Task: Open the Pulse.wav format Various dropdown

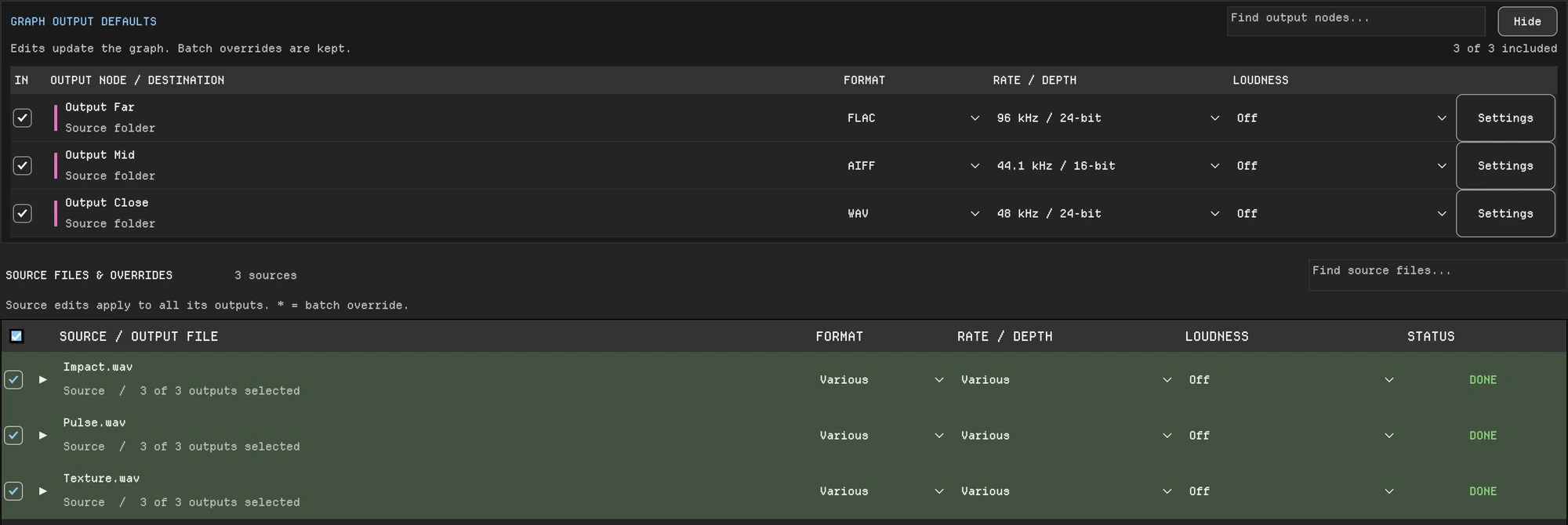Action: 881,436
